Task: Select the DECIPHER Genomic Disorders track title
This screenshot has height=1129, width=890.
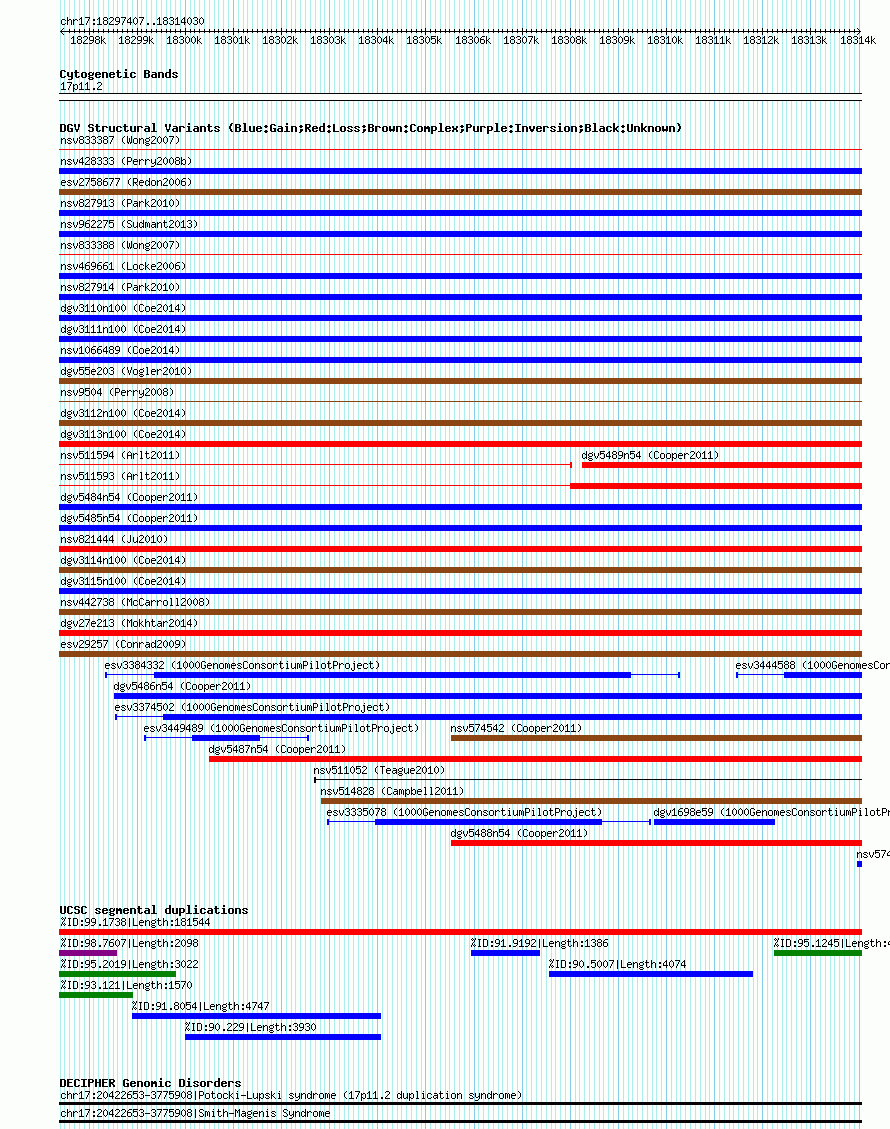Action: coord(150,1083)
